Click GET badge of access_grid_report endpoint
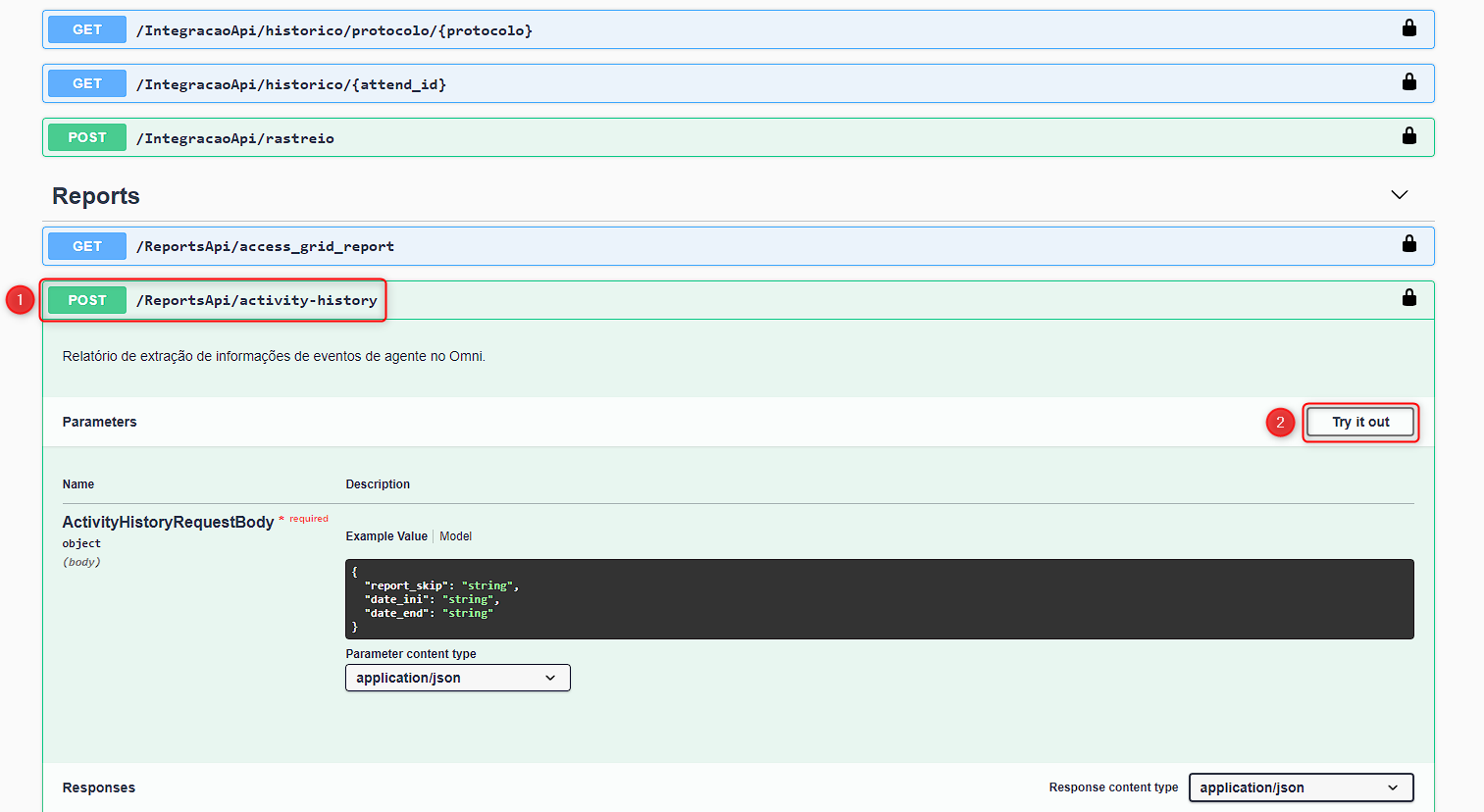 87,246
